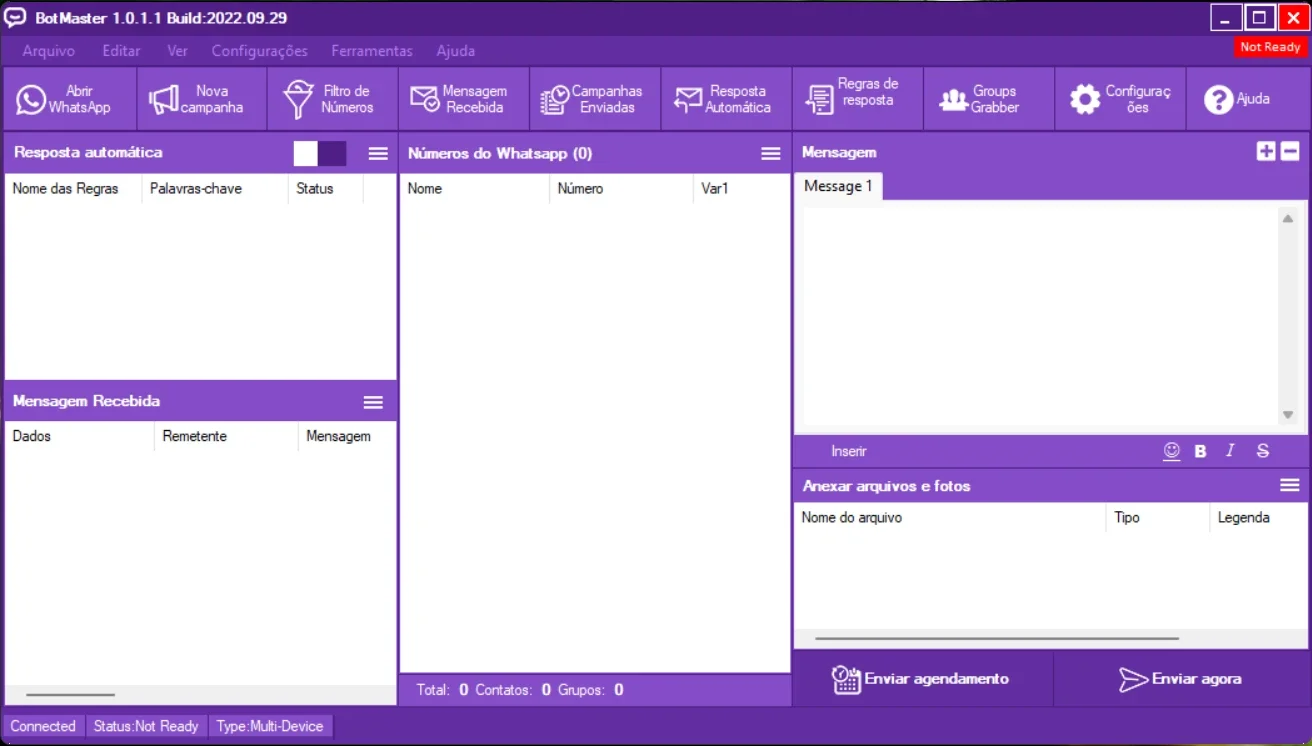Apply italic formatting to message
1312x746 pixels.
(1231, 451)
